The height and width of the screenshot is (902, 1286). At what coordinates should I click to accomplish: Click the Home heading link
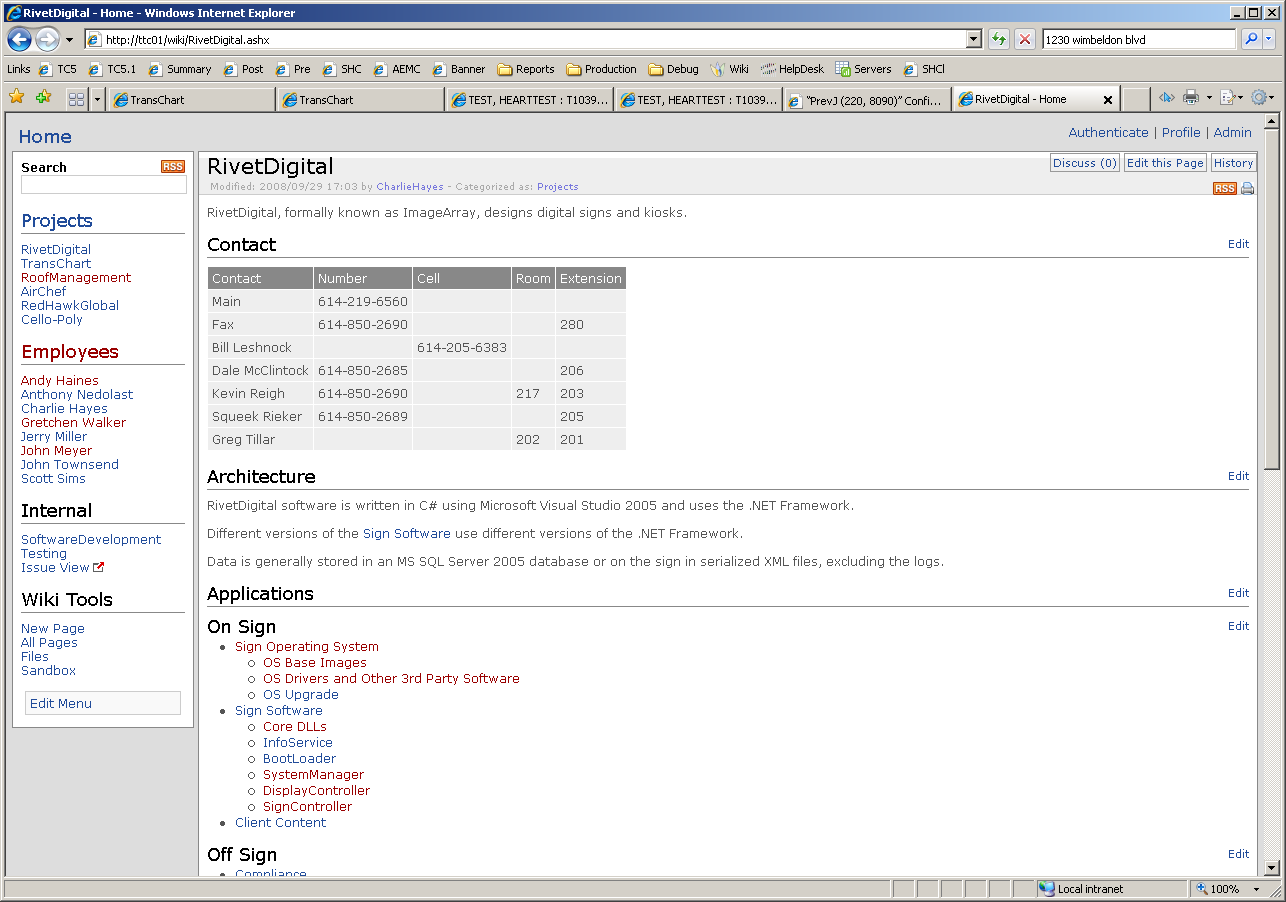tap(45, 137)
